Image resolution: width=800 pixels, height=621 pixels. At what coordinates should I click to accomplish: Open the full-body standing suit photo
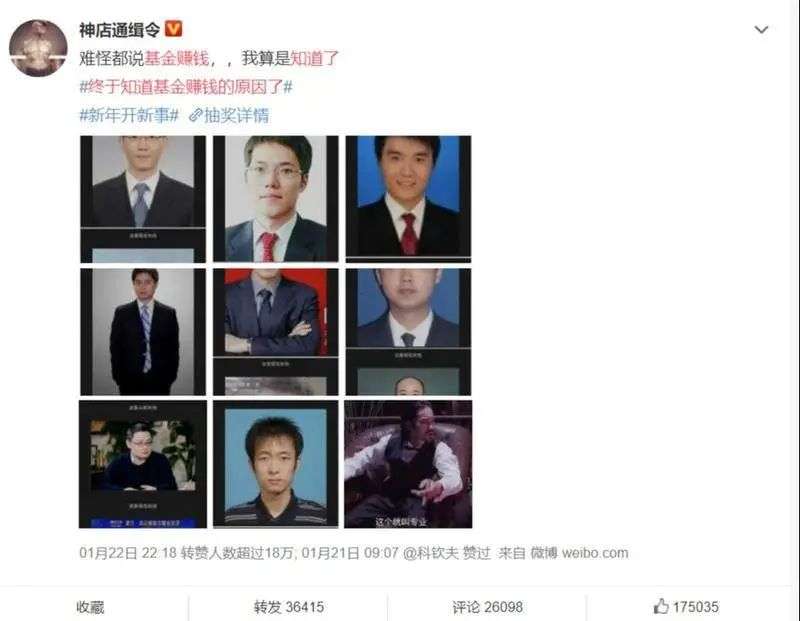coord(143,332)
